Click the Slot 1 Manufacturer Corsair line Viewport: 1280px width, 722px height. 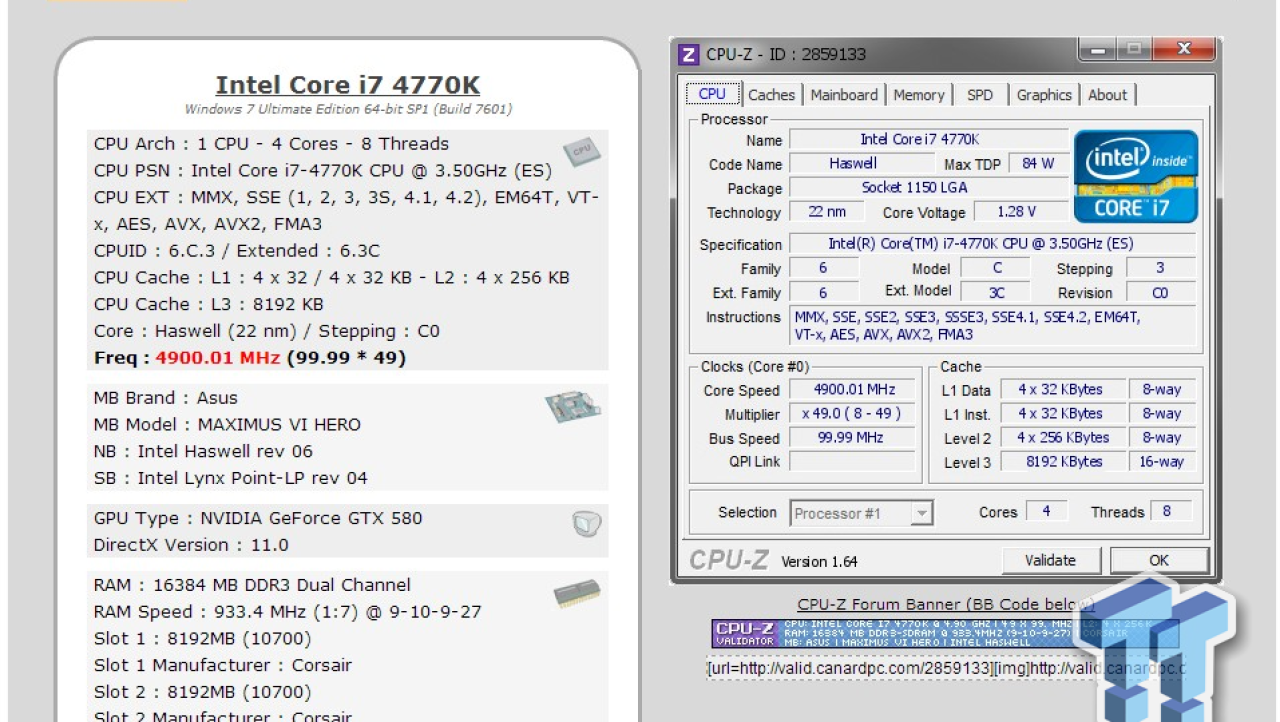click(x=223, y=665)
